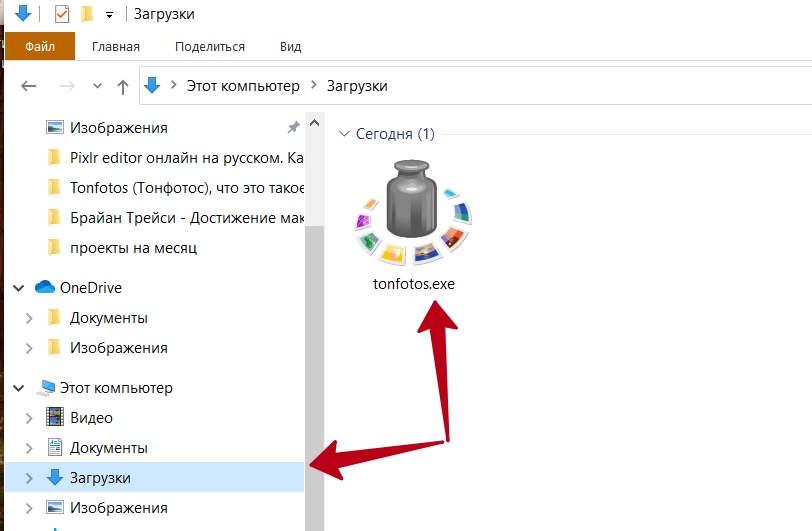Open the Вид ribbon tab

click(291, 47)
